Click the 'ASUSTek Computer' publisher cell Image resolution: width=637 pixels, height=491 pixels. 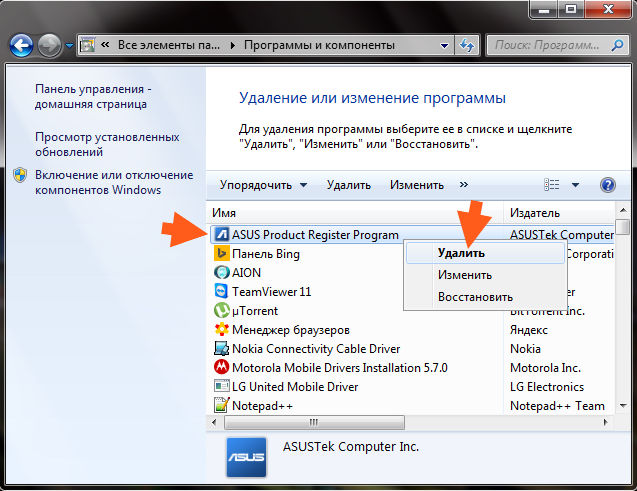562,235
